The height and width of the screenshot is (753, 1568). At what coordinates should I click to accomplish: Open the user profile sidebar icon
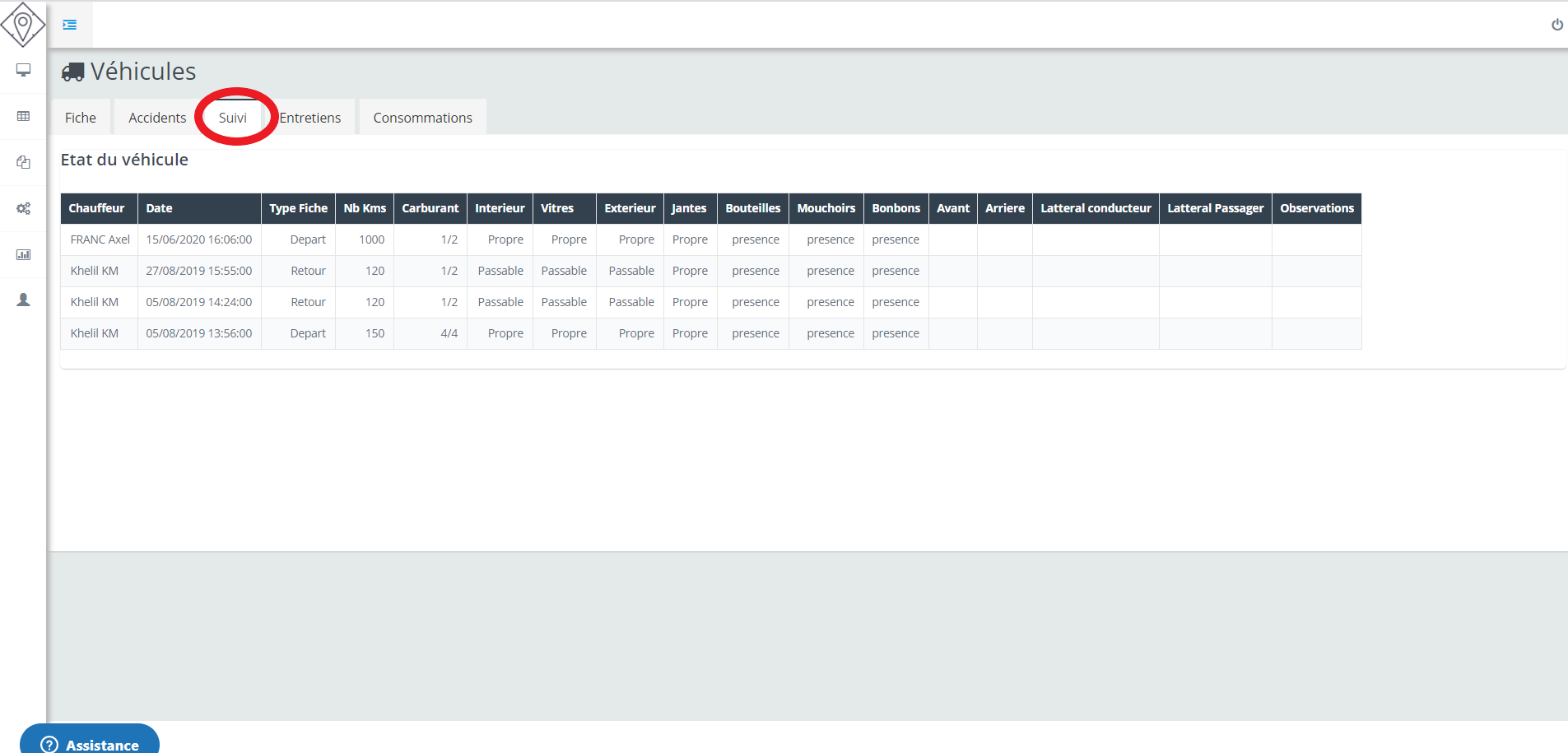[x=23, y=300]
